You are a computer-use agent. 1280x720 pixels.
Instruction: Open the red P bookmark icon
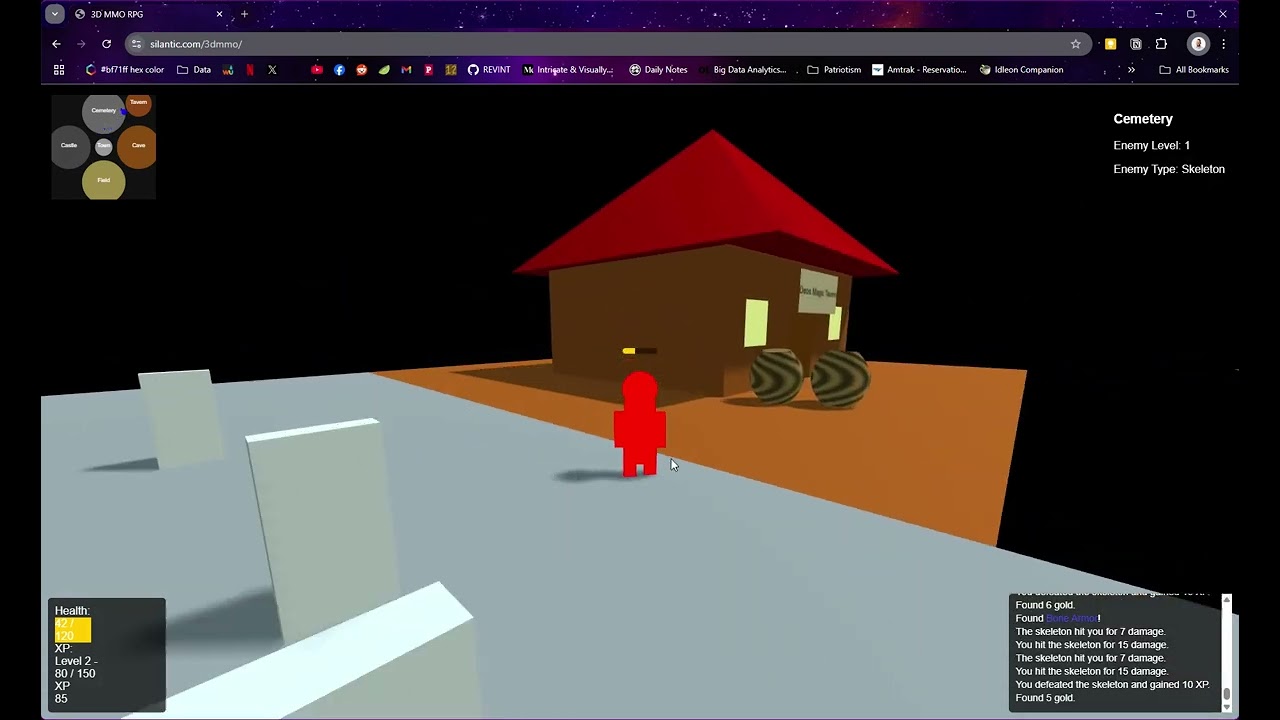[x=428, y=70]
